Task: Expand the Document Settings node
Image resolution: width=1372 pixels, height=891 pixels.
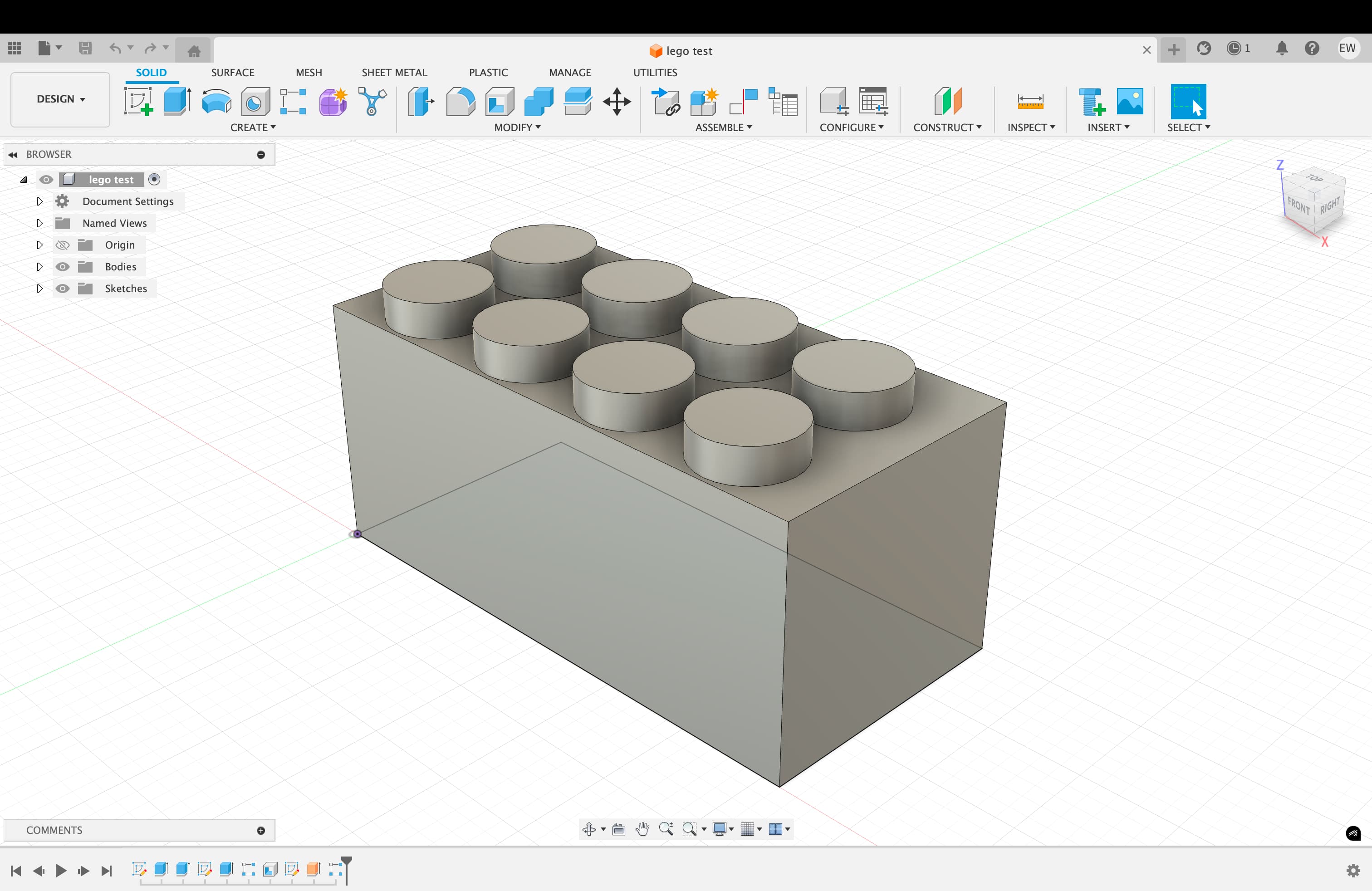Action: point(39,201)
